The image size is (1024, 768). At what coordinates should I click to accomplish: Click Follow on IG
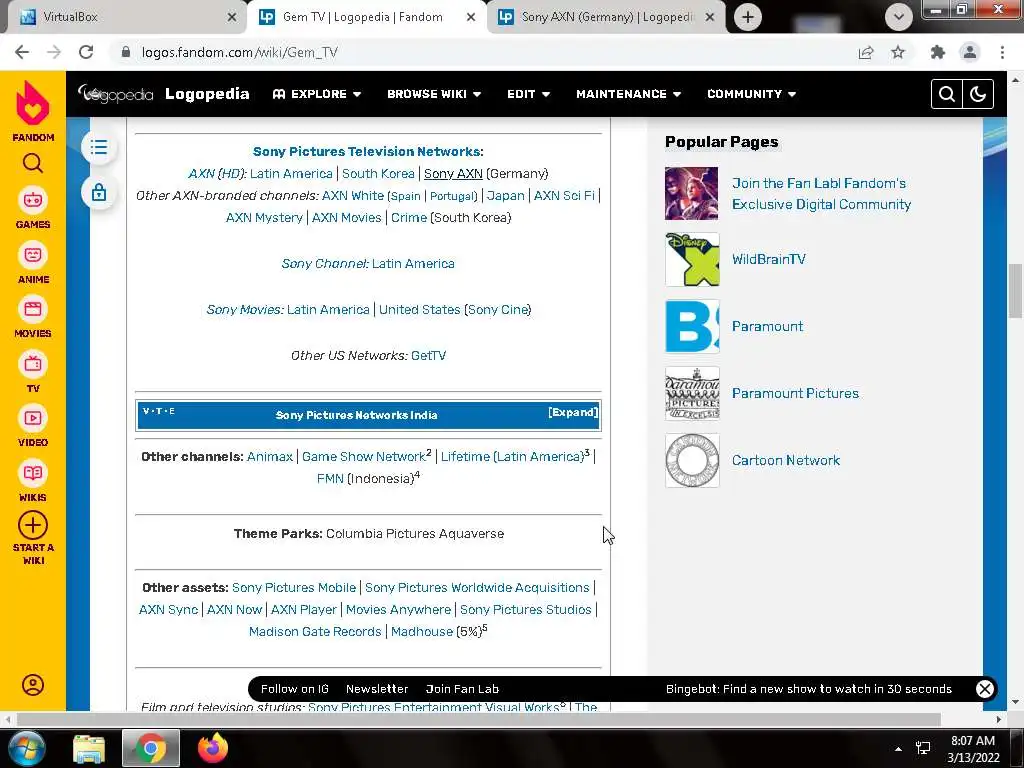click(295, 689)
